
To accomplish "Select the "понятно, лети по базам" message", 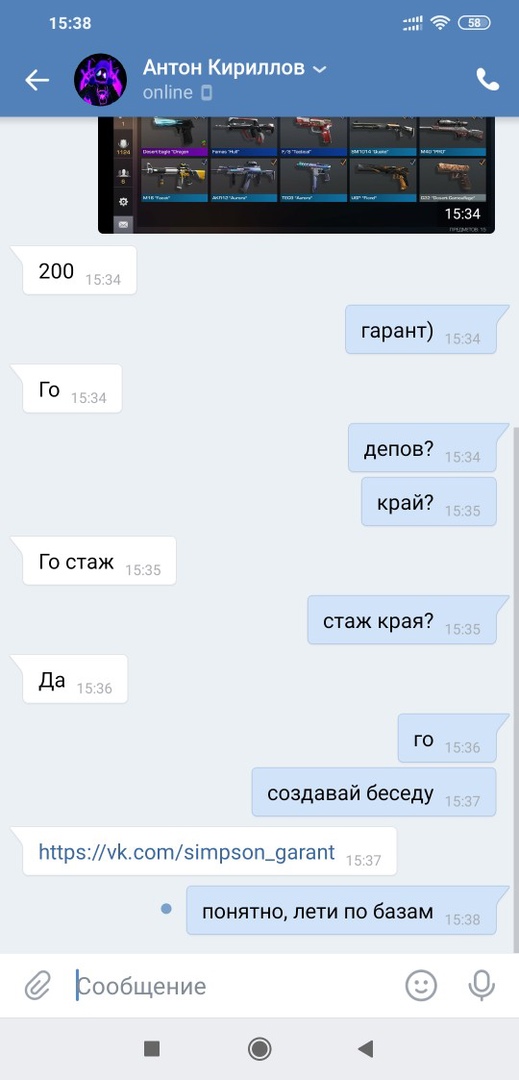I will pos(341,911).
